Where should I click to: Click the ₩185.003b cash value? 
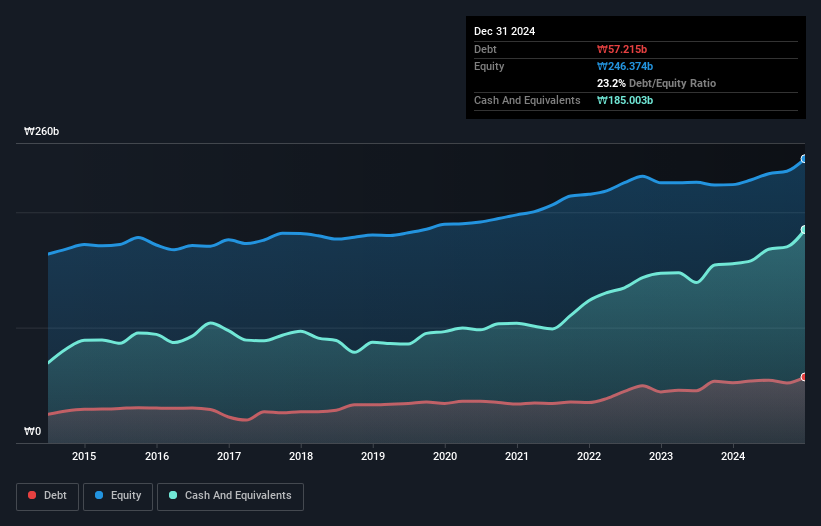click(625, 100)
